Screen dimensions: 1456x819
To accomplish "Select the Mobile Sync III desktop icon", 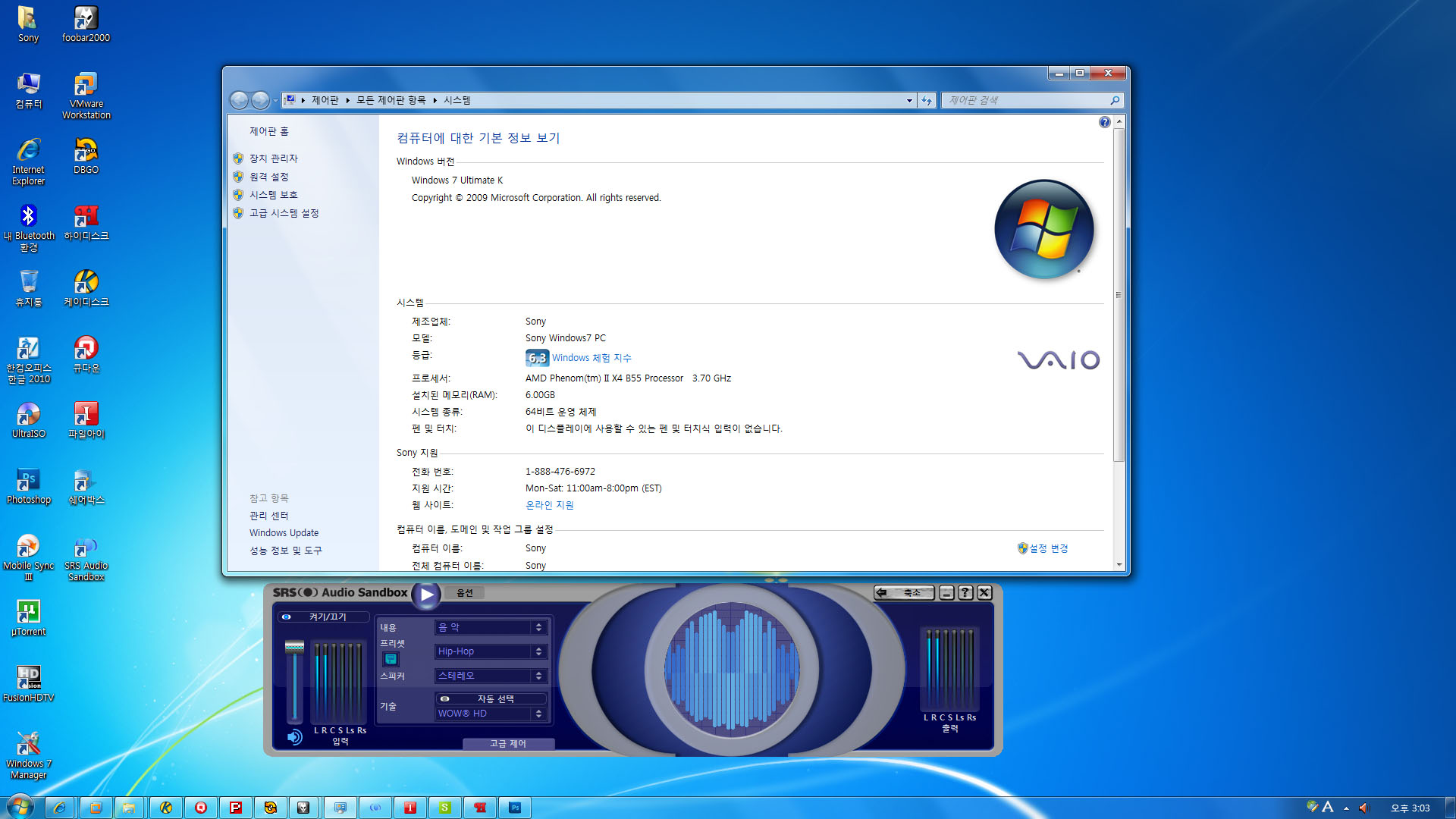I will click(x=28, y=557).
